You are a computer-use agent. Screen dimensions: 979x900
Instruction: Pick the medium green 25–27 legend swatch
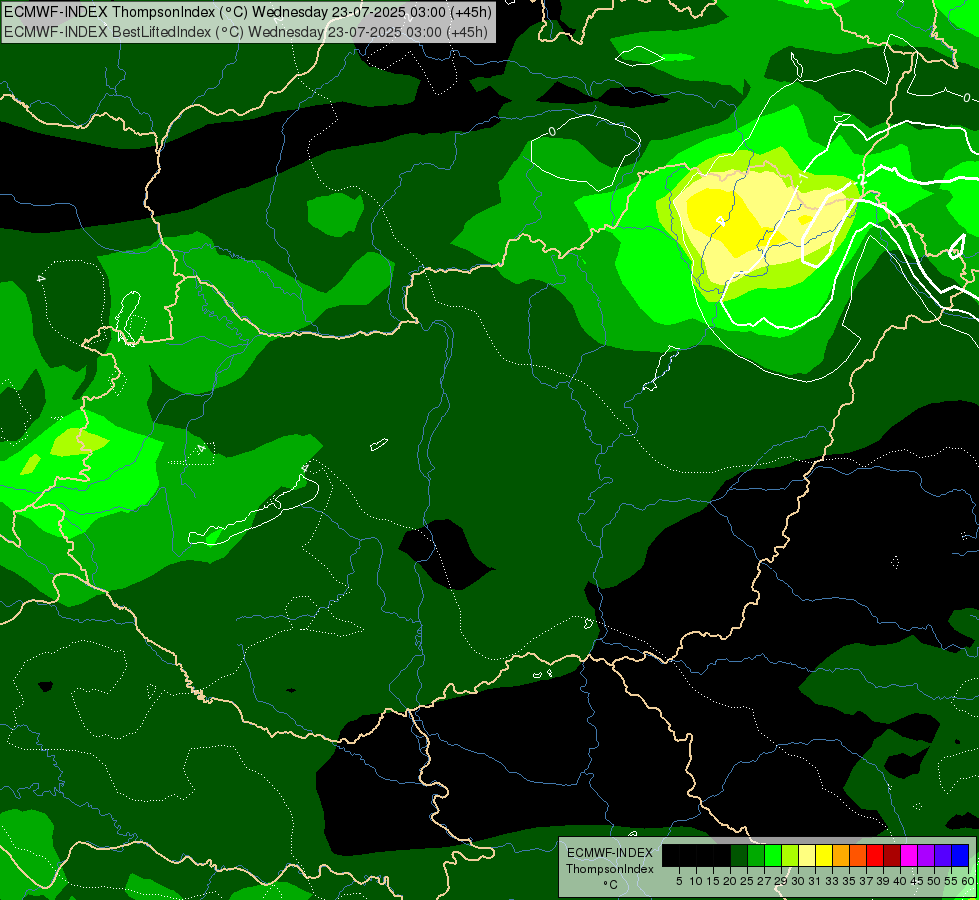pyautogui.click(x=756, y=855)
